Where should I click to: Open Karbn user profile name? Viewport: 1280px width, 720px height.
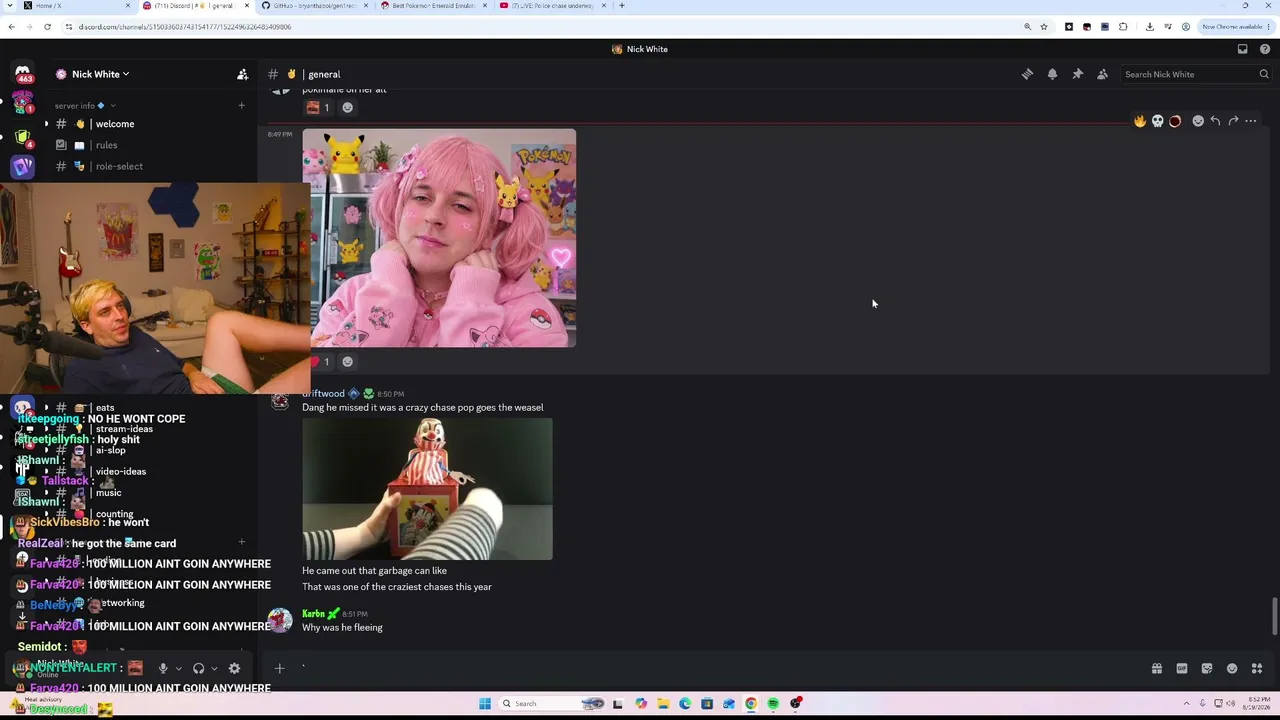point(313,613)
